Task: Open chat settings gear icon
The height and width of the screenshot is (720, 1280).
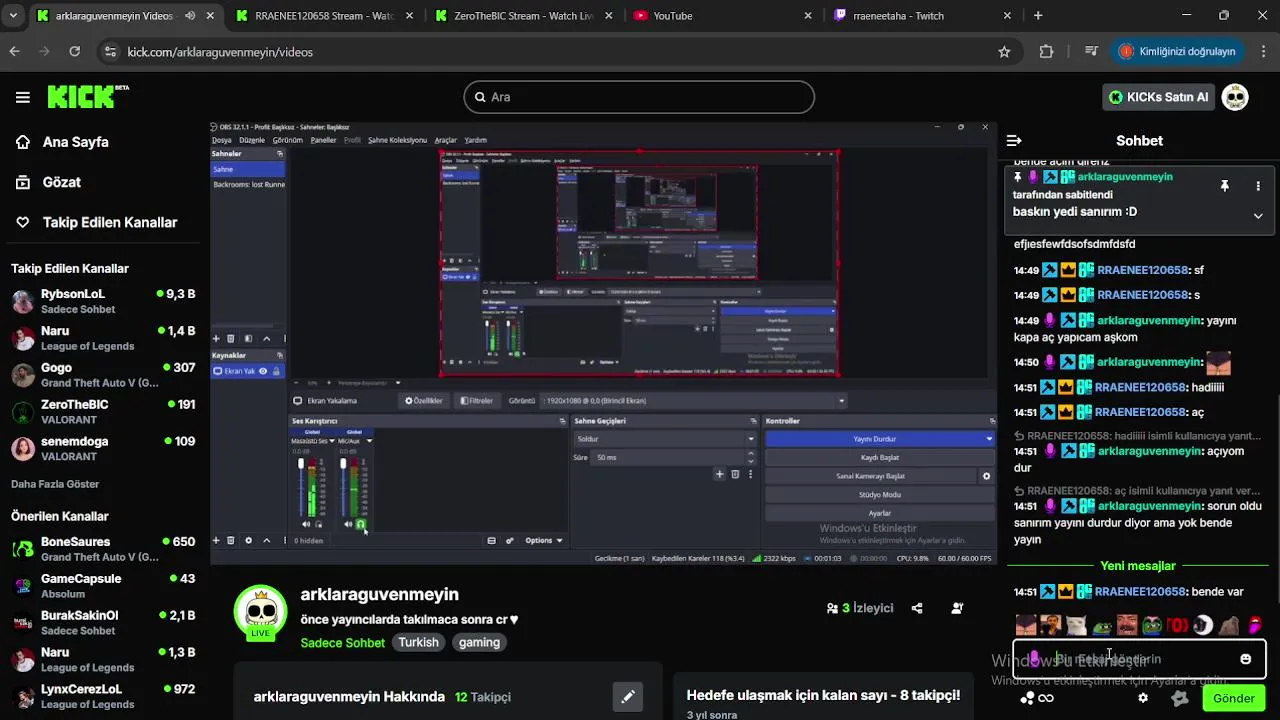Action: point(1143,698)
